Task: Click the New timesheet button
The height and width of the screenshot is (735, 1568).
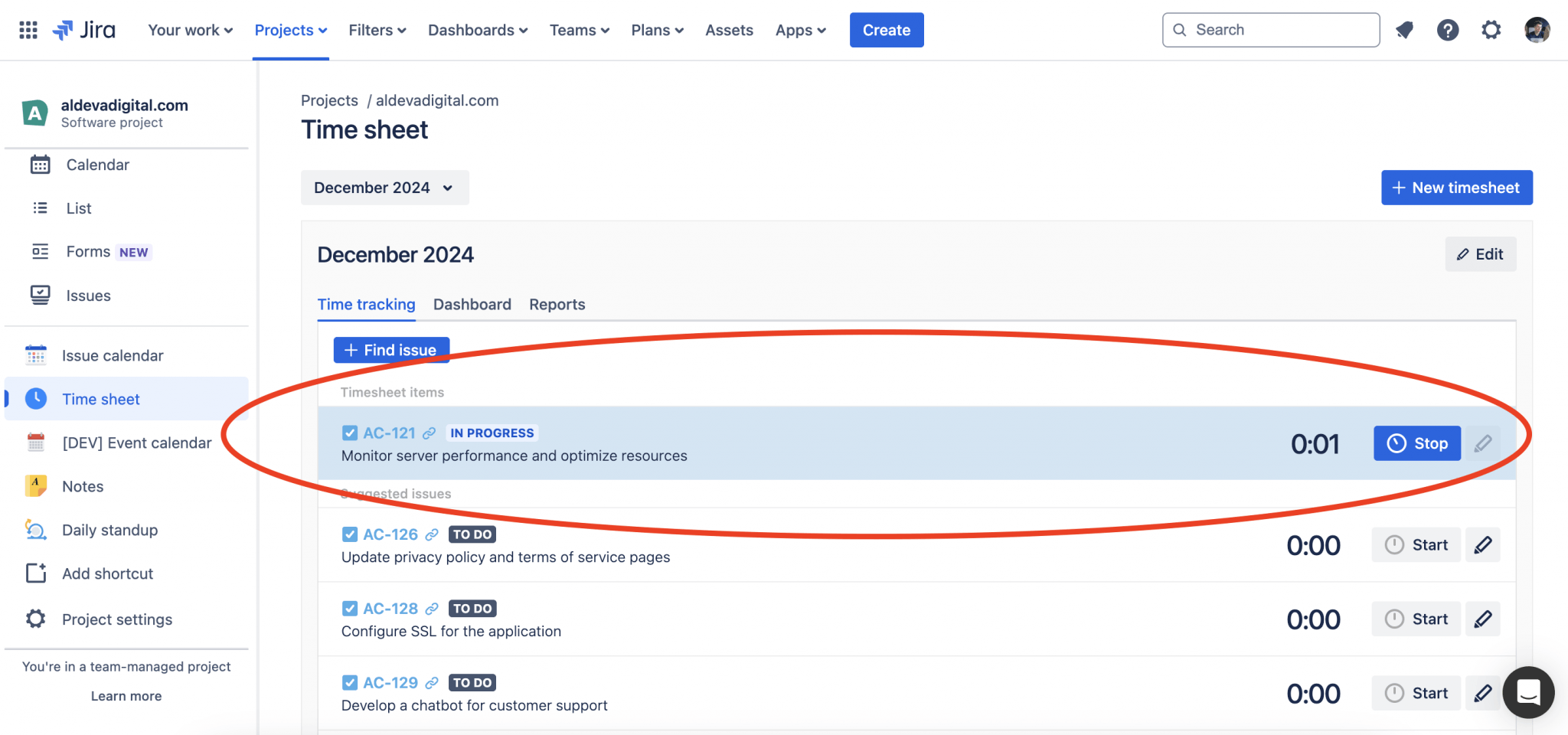Action: pos(1456,188)
